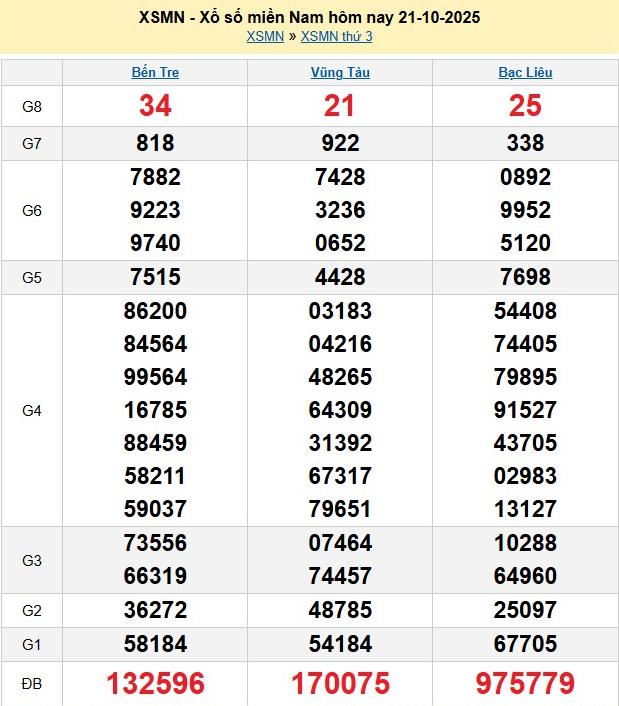
Task: Open the Bạc Liêu column header link
Action: 525,72
